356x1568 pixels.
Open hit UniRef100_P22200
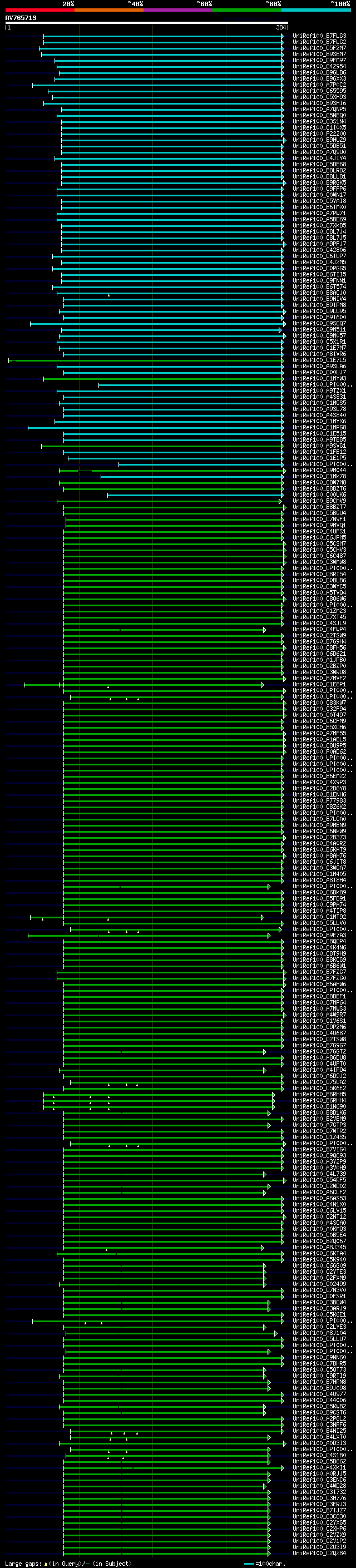tap(319, 133)
